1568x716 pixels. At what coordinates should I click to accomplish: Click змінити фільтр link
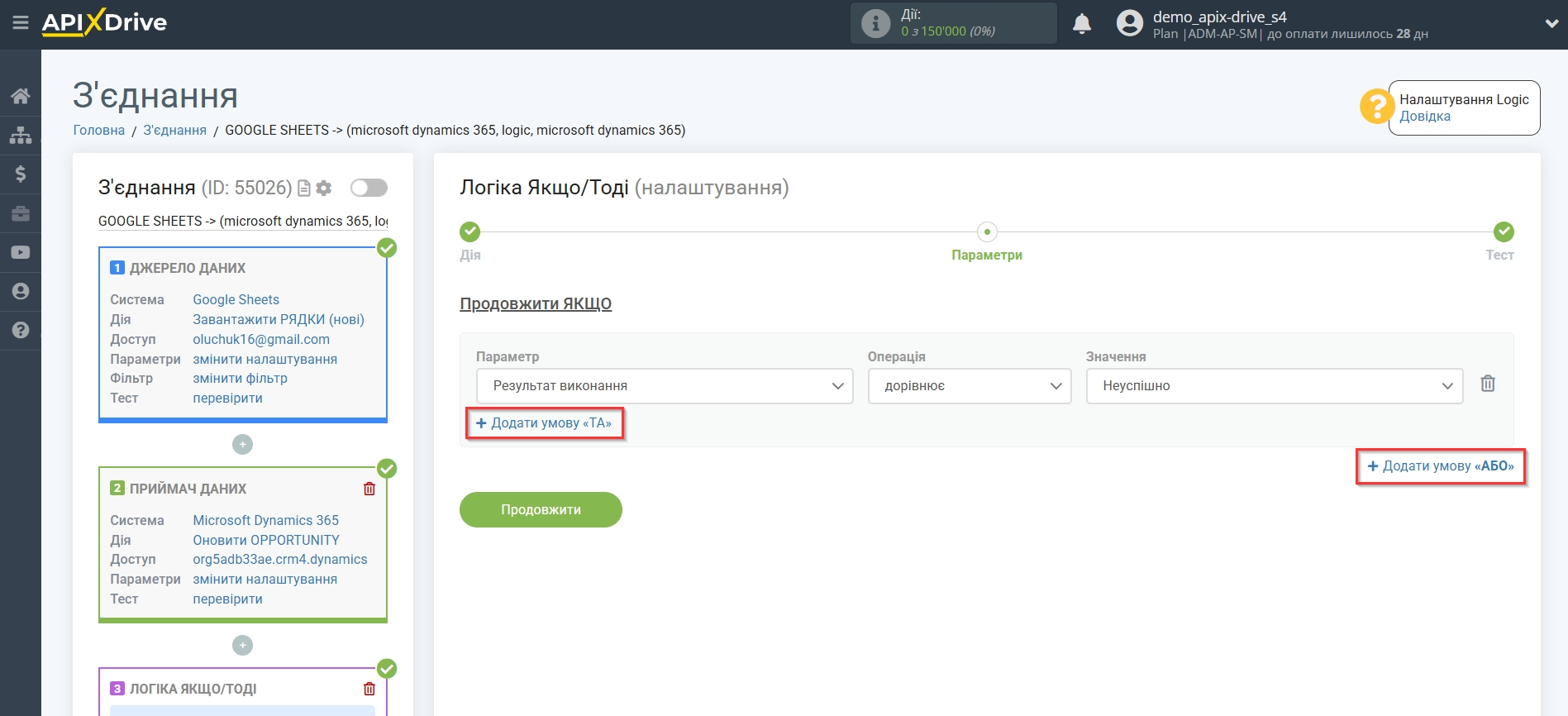tap(240, 378)
